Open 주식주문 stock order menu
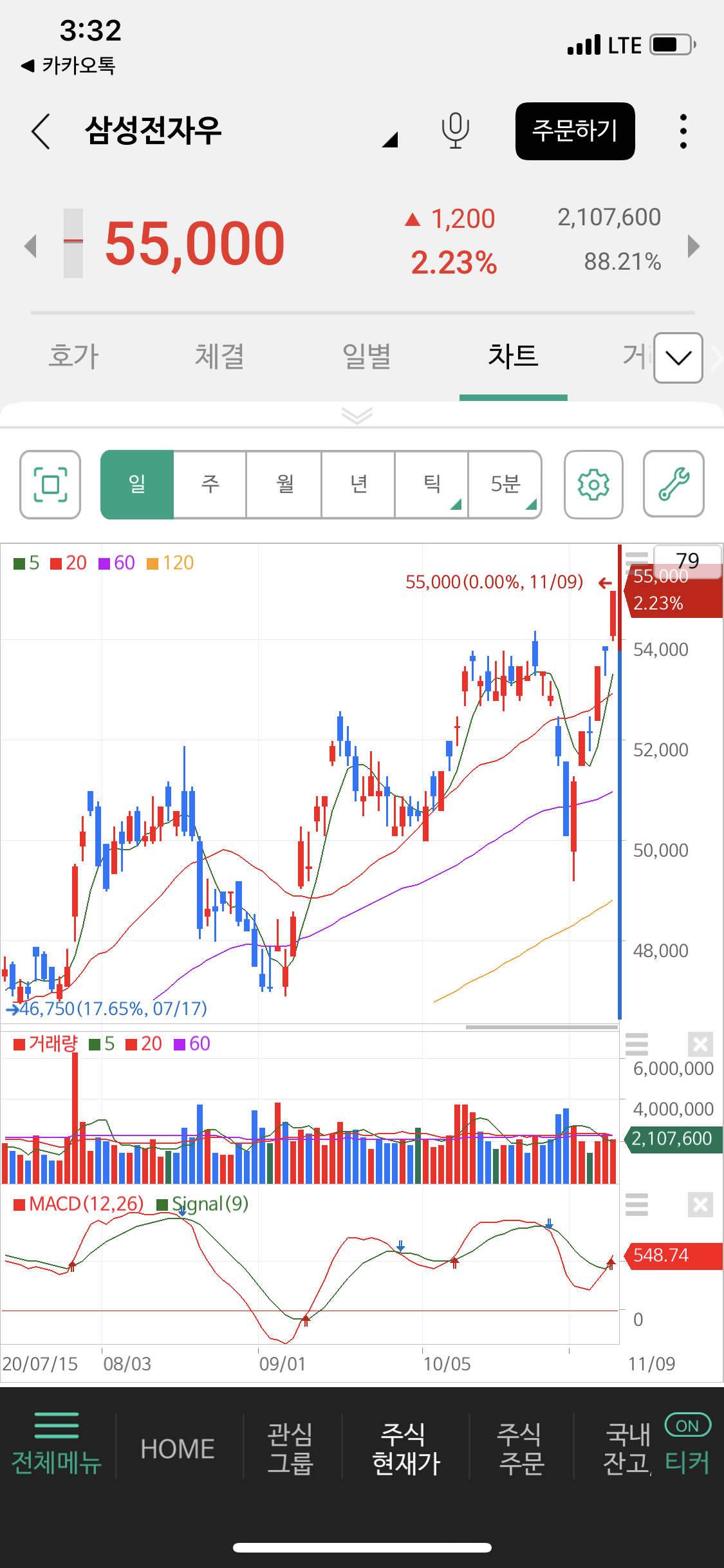The image size is (724, 1568). [521, 1448]
